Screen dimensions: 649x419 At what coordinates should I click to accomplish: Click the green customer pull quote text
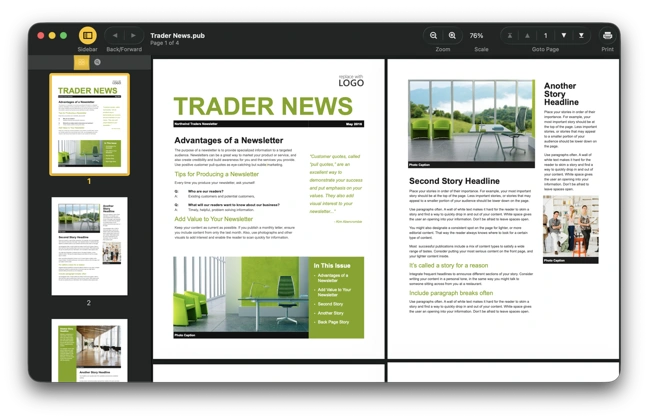coord(336,184)
